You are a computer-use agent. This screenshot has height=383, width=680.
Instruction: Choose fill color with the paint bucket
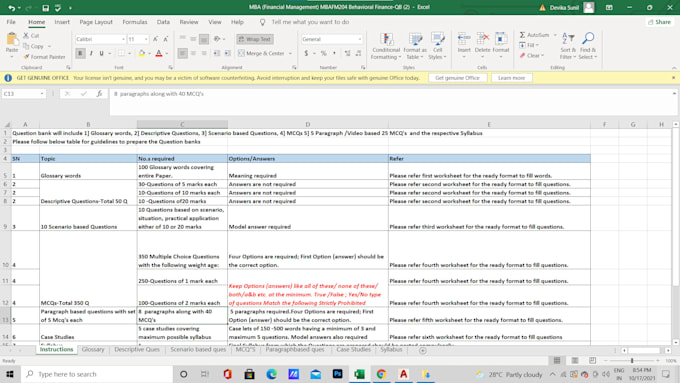[x=142, y=53]
